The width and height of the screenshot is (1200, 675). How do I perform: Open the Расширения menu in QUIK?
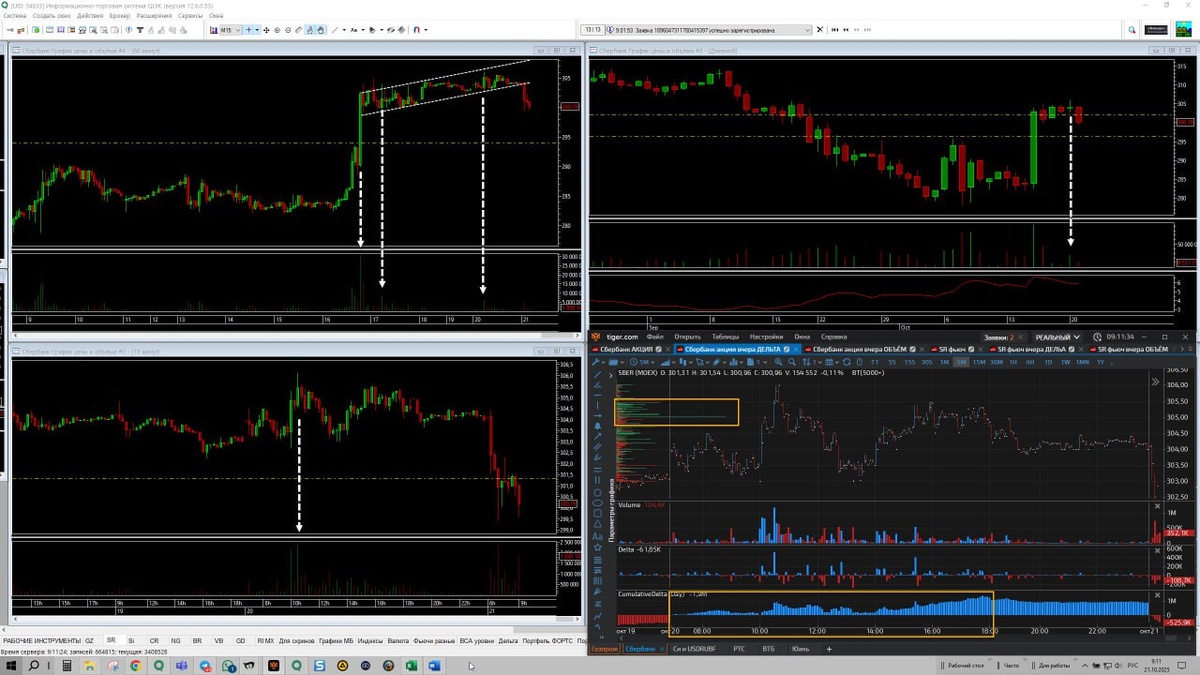click(154, 16)
